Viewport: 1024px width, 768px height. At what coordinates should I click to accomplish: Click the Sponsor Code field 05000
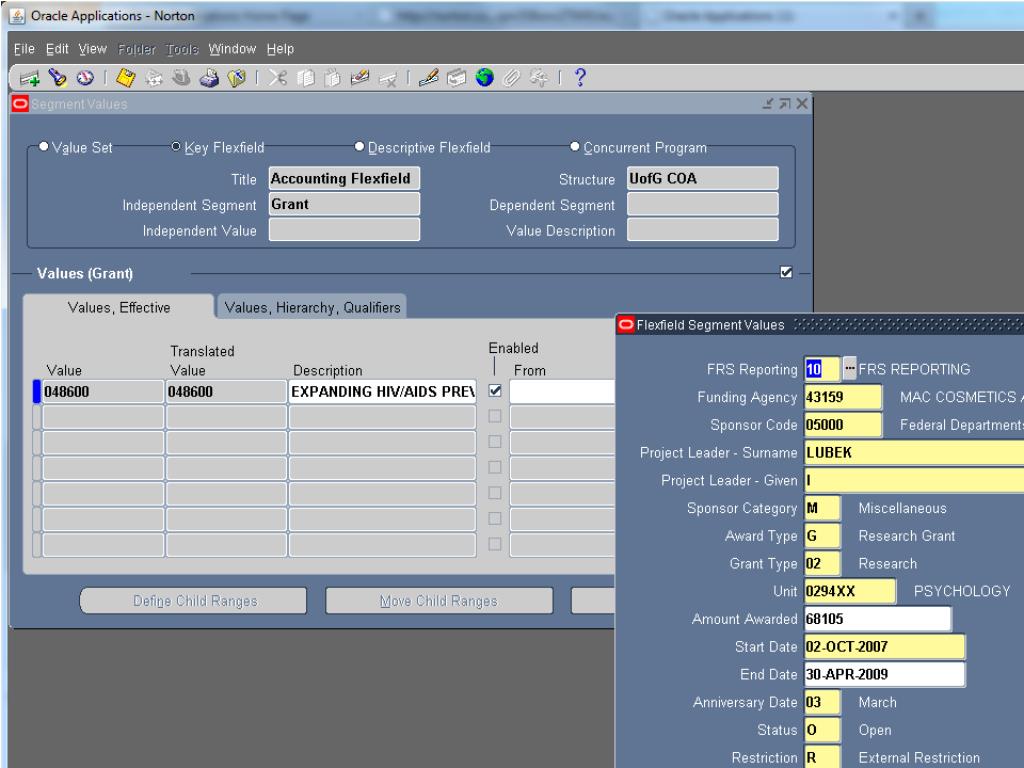(842, 424)
